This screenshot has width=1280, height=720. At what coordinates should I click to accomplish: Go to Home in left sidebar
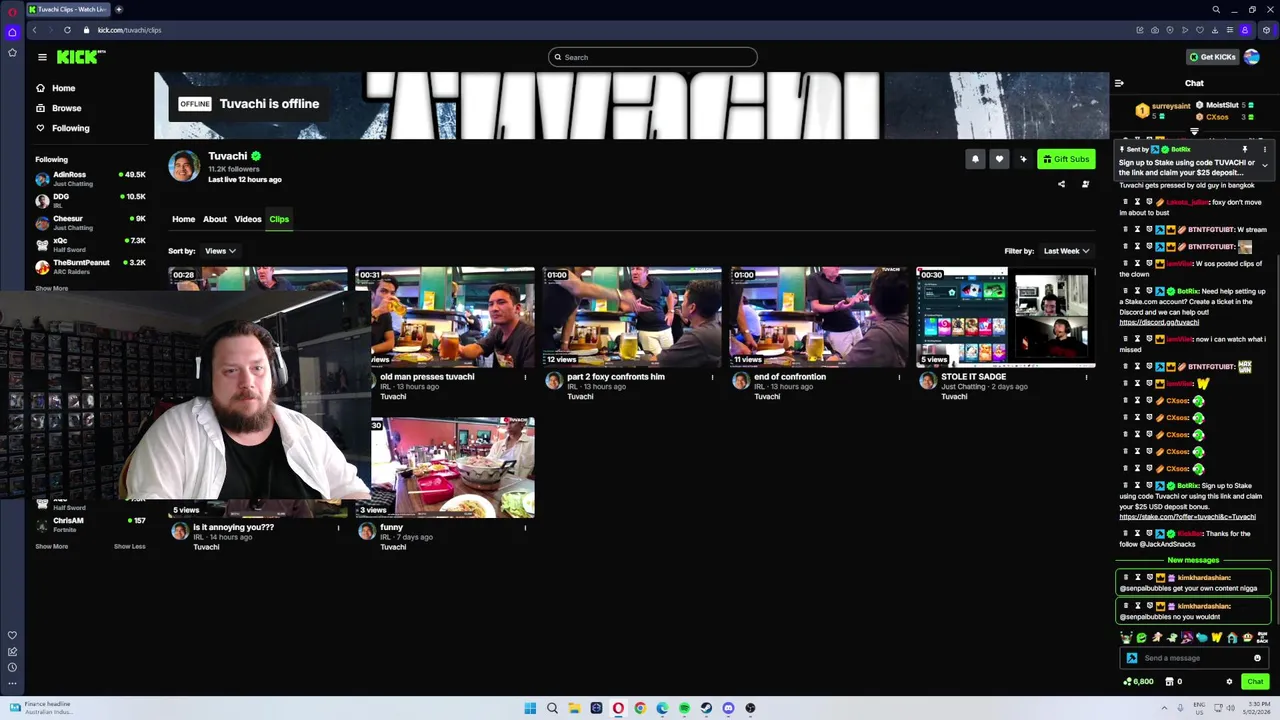pyautogui.click(x=63, y=88)
